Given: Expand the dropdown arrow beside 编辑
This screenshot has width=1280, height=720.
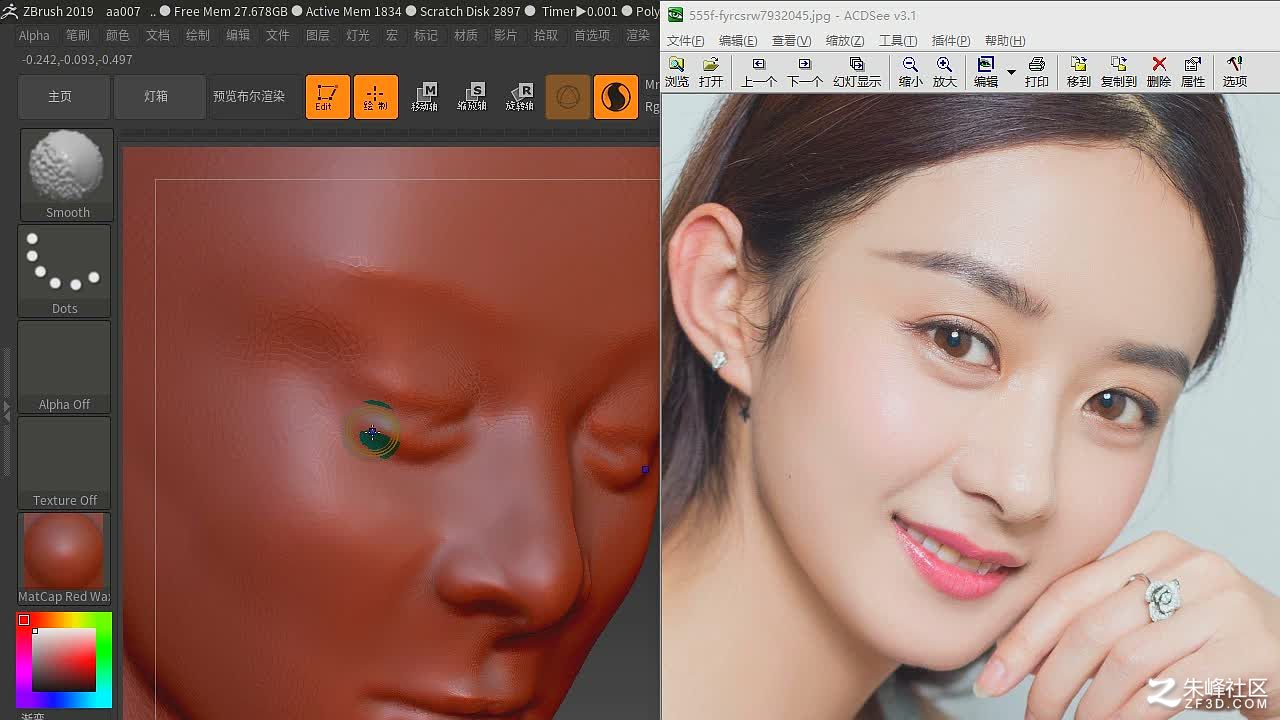Looking at the screenshot, I should click(x=1011, y=73).
